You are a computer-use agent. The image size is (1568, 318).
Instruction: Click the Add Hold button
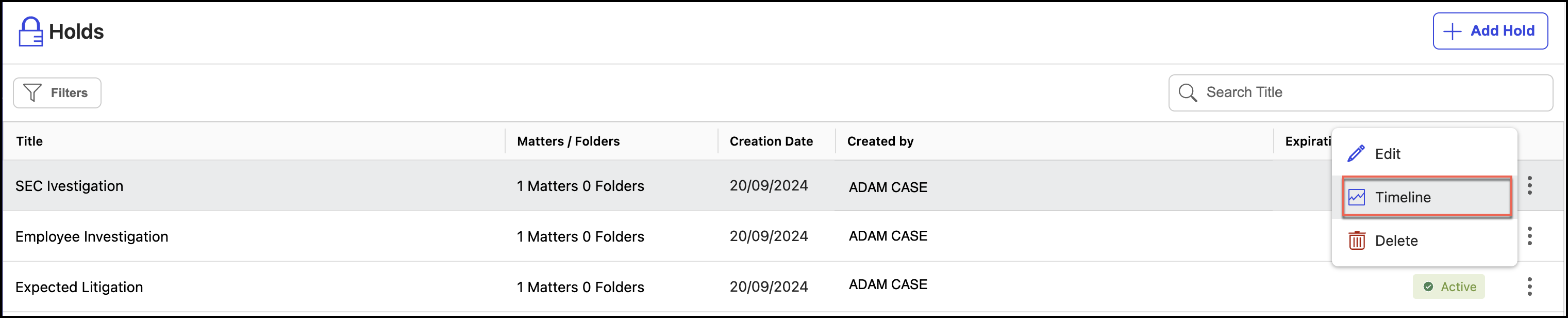click(1490, 31)
